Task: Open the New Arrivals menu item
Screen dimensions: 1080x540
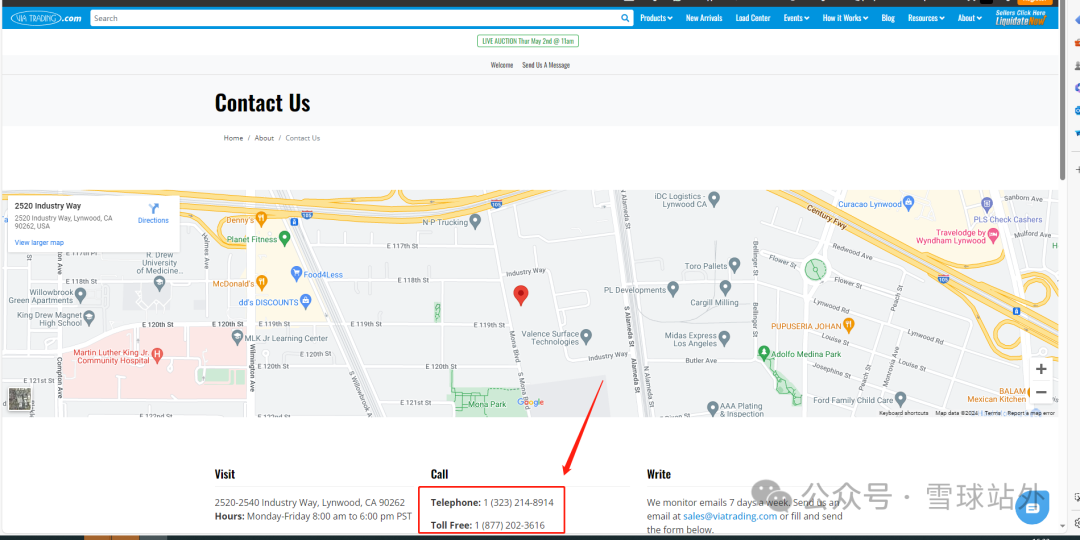Action: (704, 18)
